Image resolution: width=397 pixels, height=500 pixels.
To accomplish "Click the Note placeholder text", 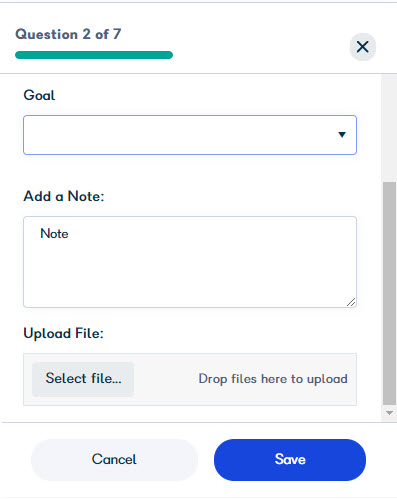I will click(54, 234).
